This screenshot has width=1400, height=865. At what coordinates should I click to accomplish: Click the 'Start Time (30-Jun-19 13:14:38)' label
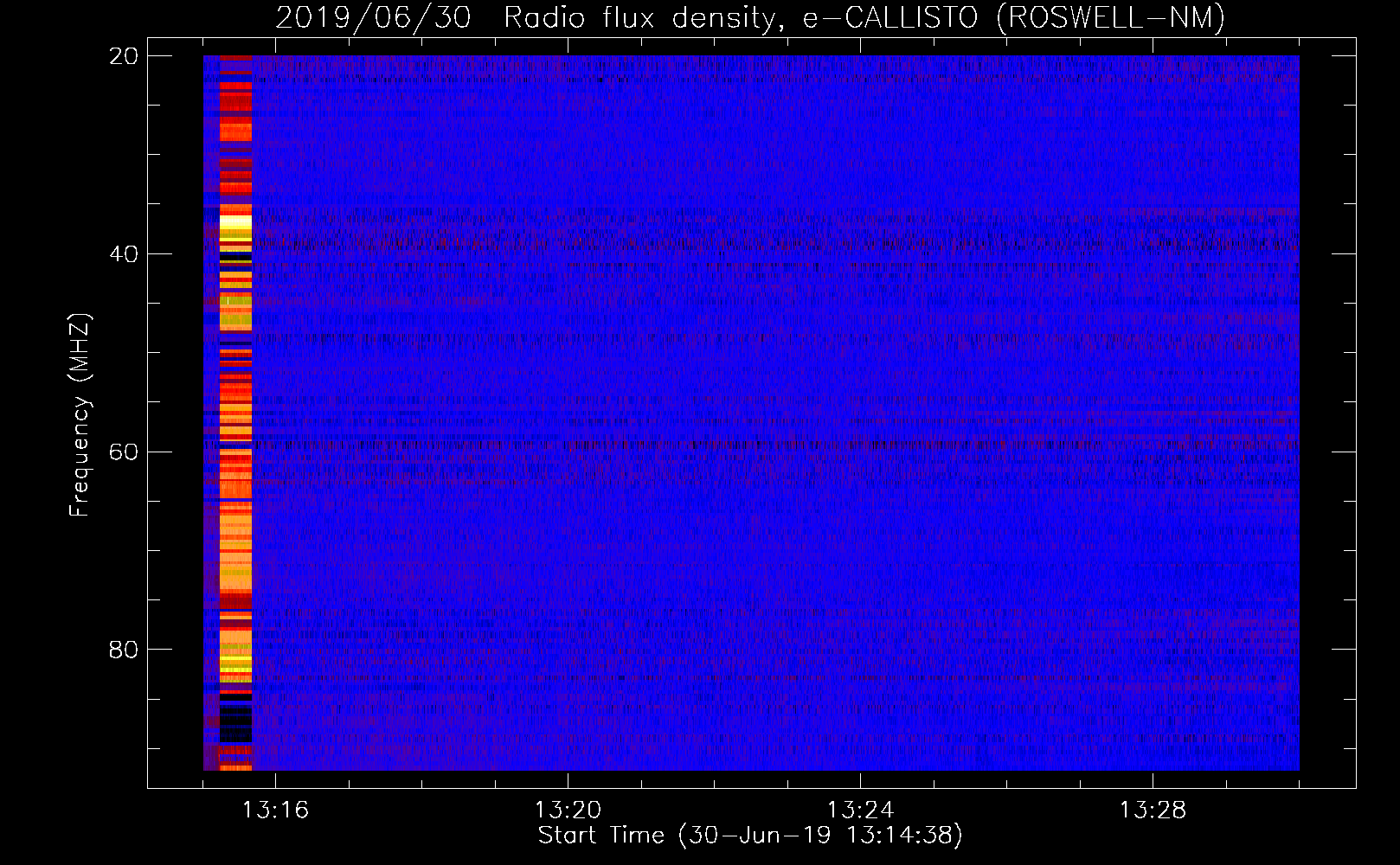(750, 836)
